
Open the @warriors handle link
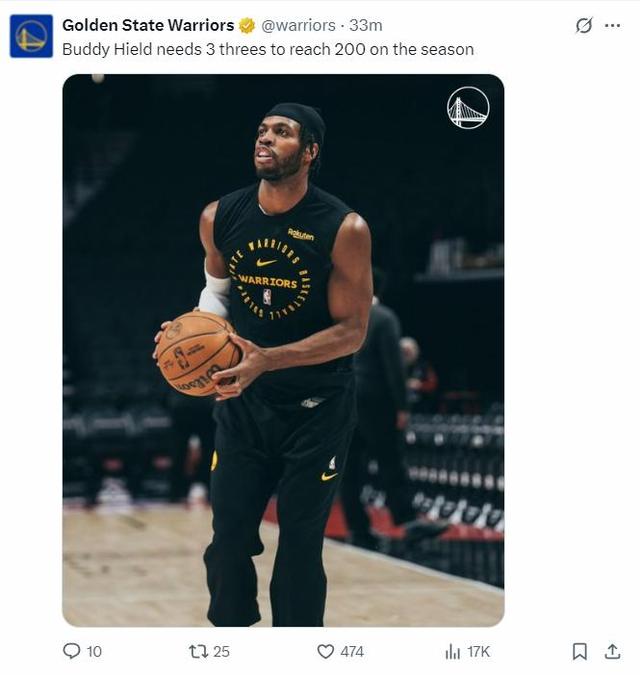click(x=298, y=25)
